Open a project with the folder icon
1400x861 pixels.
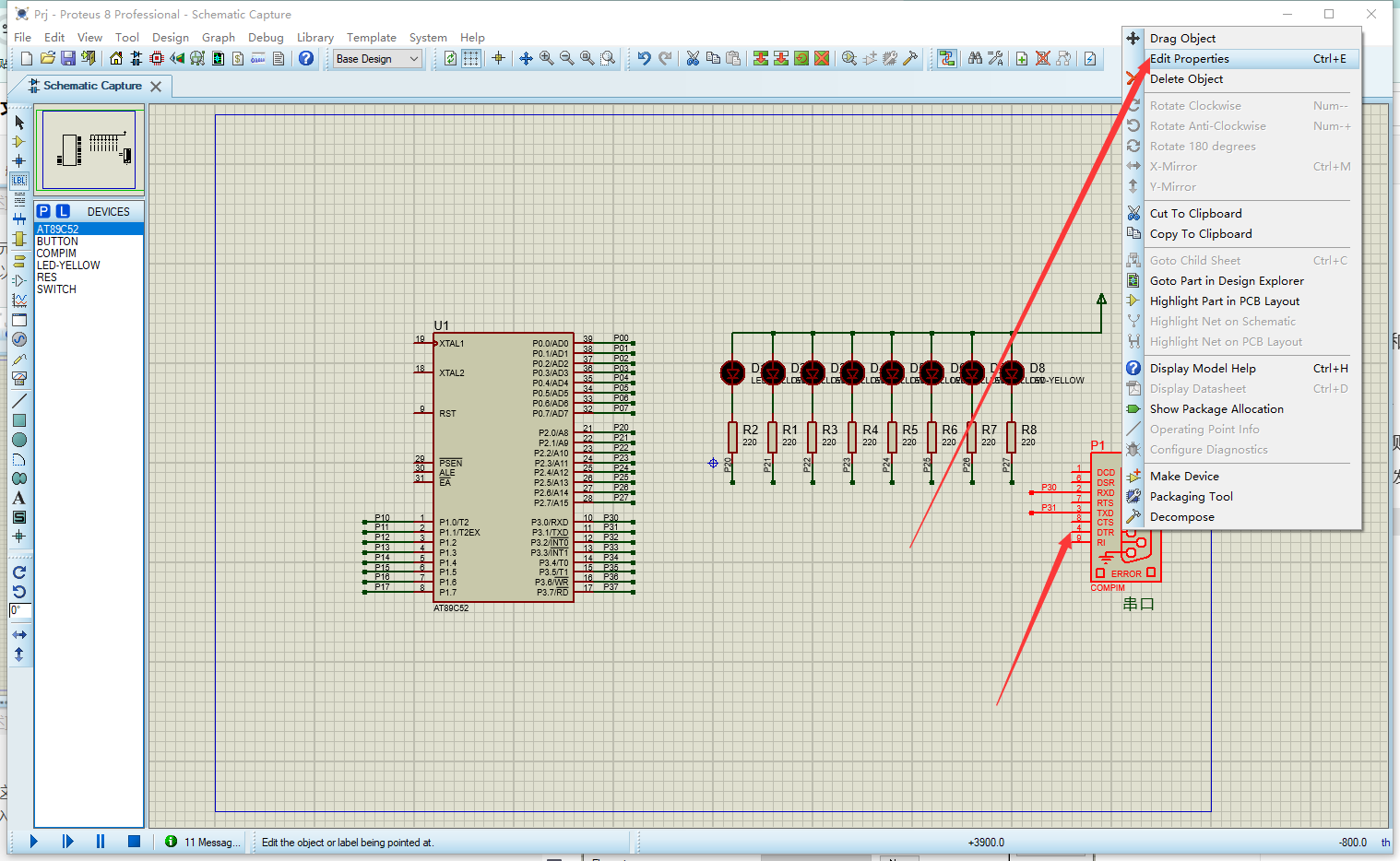click(47, 58)
